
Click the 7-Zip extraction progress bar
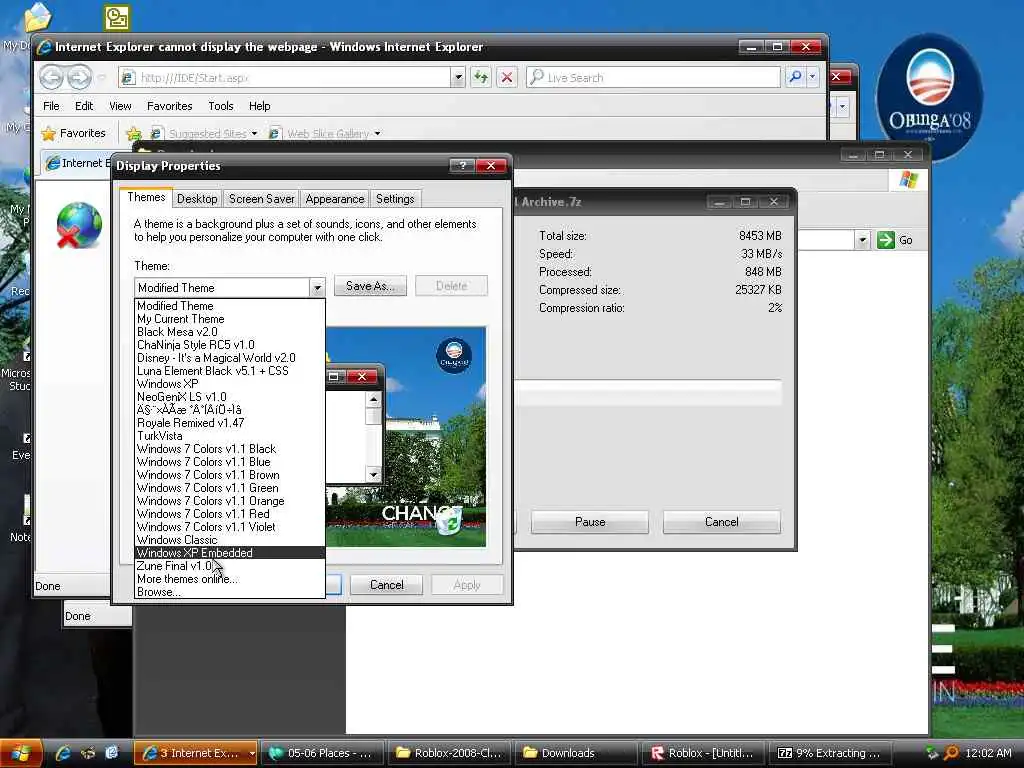click(x=649, y=392)
